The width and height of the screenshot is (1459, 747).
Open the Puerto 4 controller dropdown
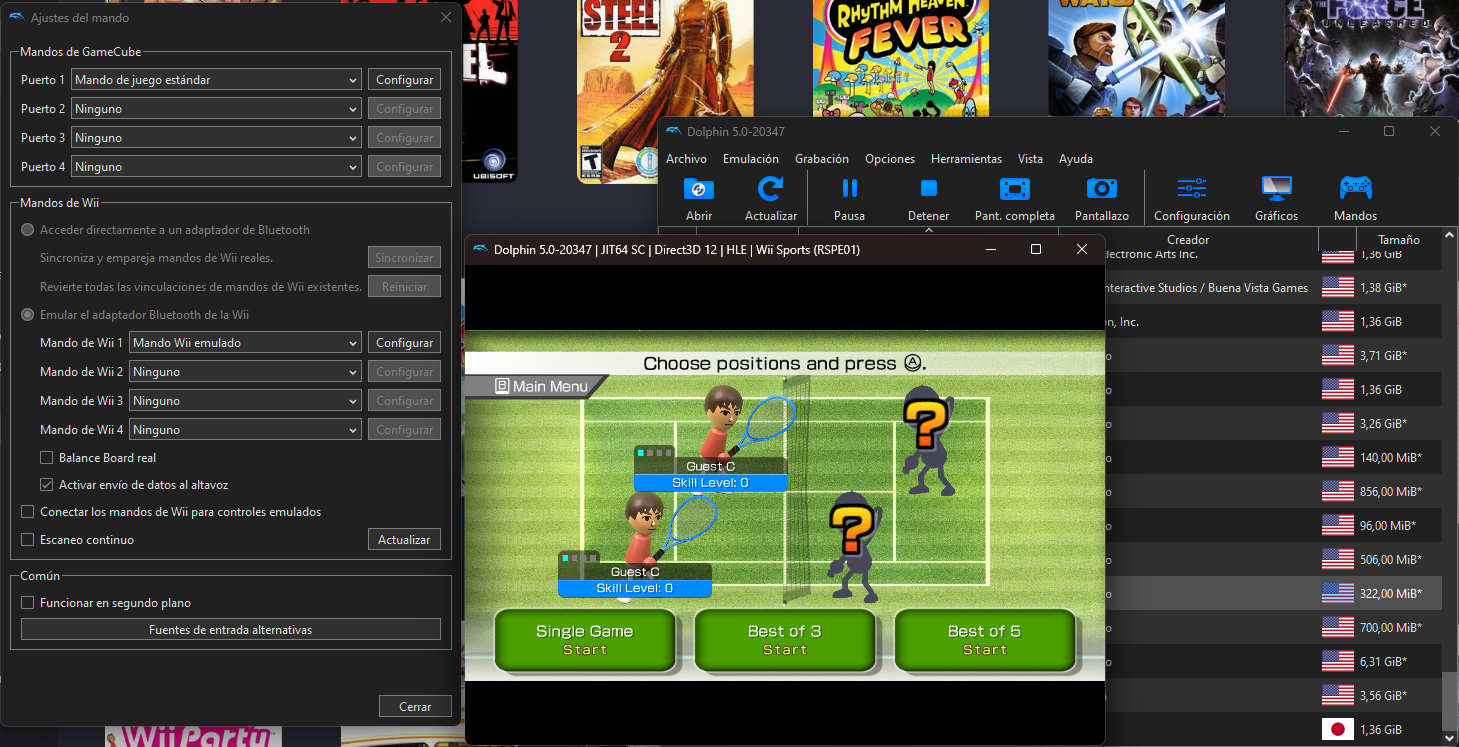click(216, 167)
